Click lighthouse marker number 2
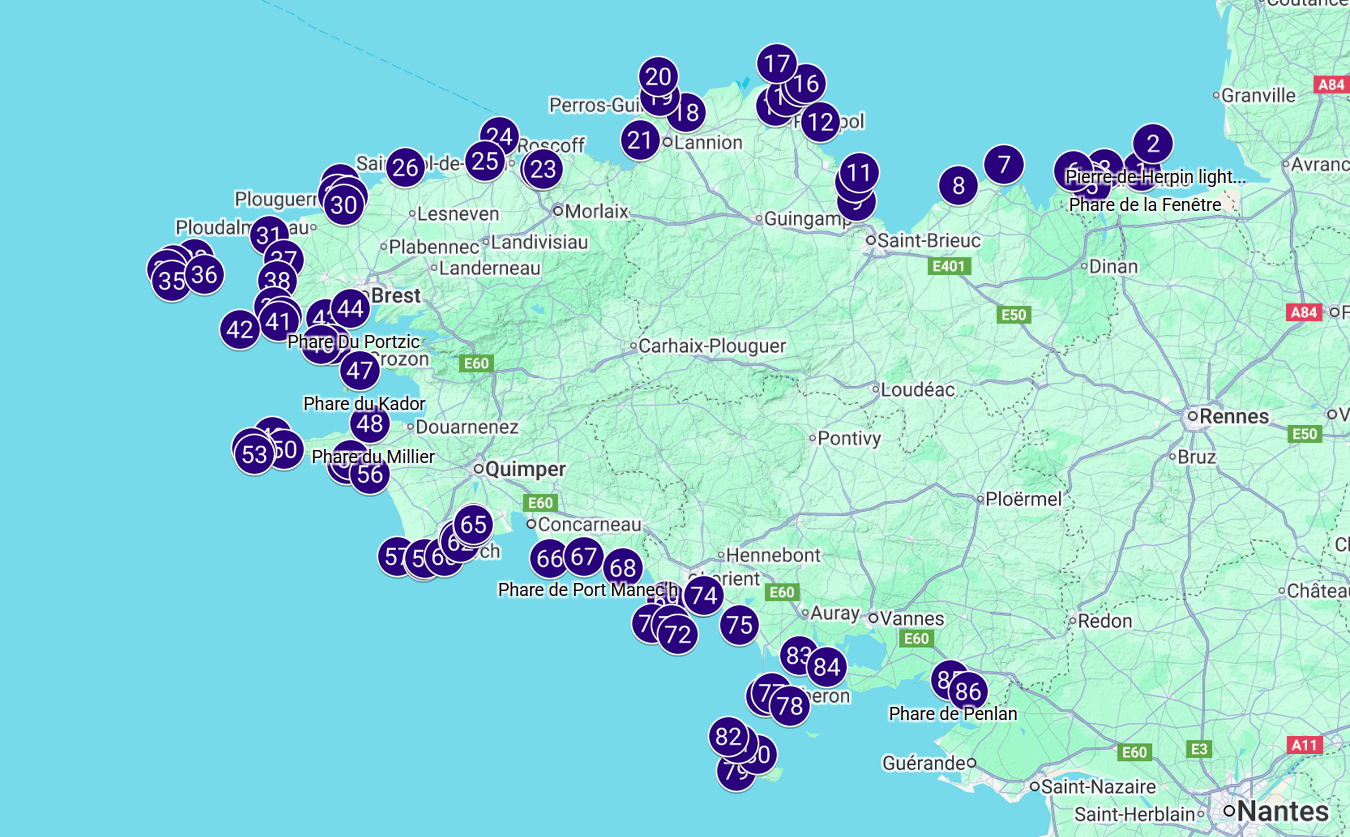Screen dimensions: 1350x837 point(1153,143)
